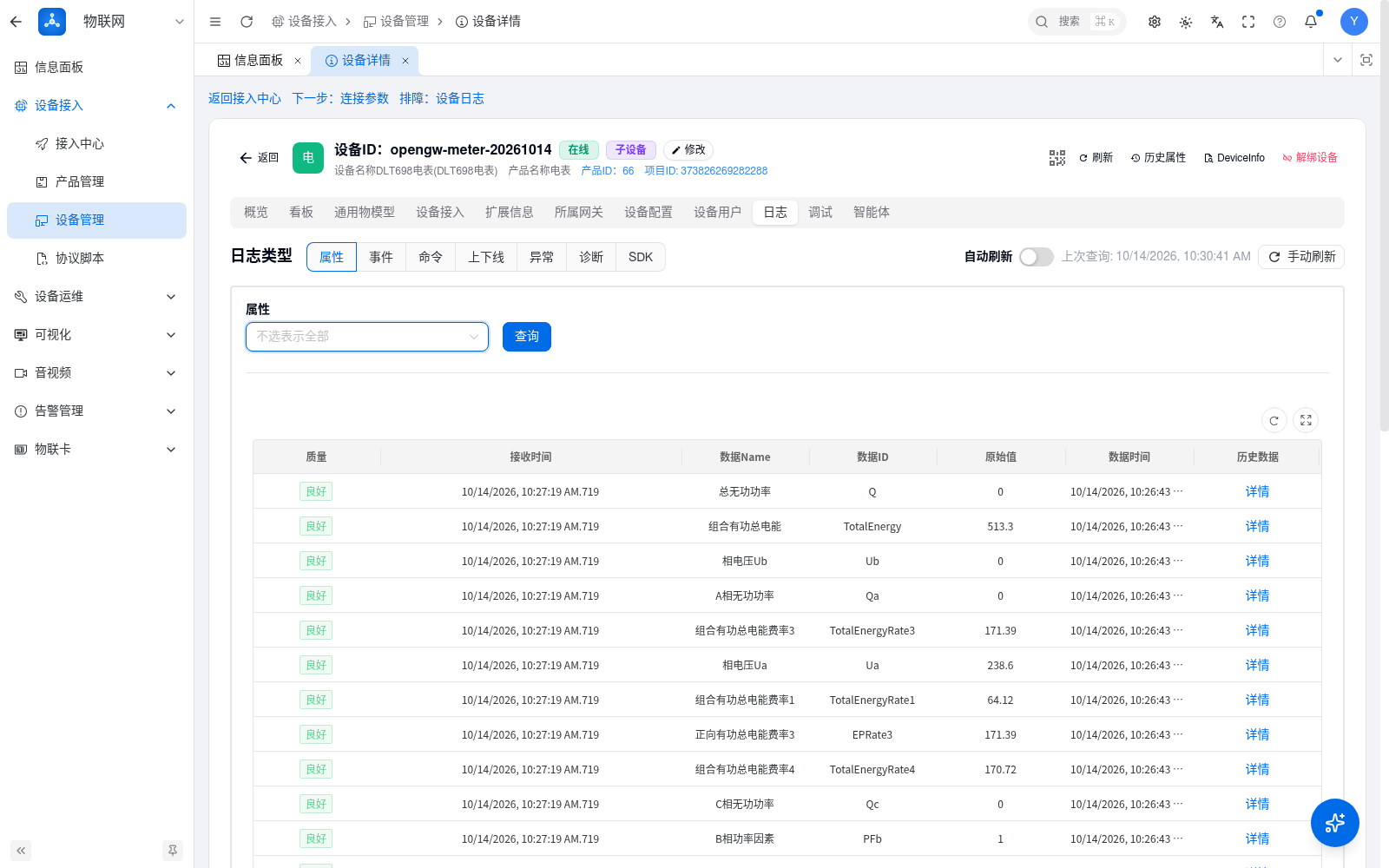This screenshot has width=1389, height=868.
Task: Toggle the 自动刷新 switch
Action: 1037,257
